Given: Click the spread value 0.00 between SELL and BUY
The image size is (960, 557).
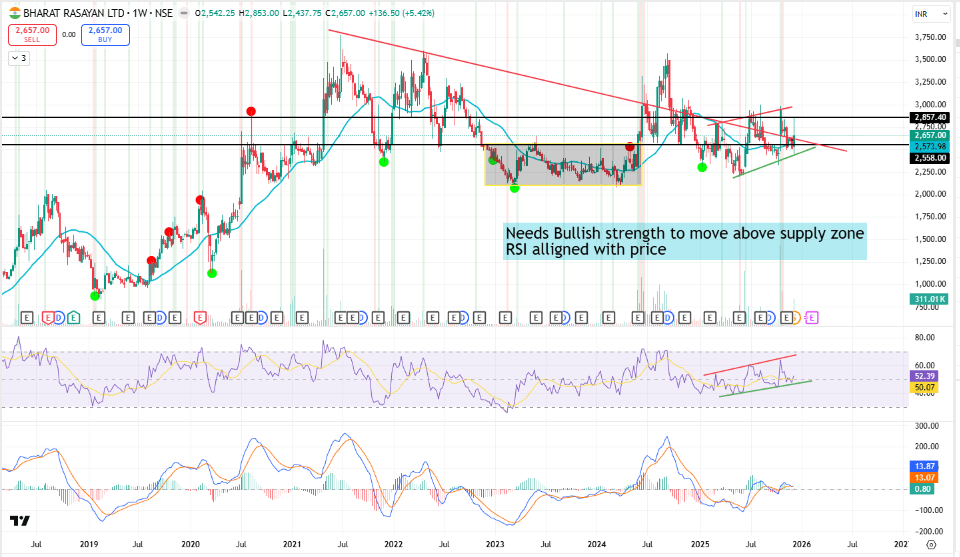Looking at the screenshot, I should pos(69,35).
